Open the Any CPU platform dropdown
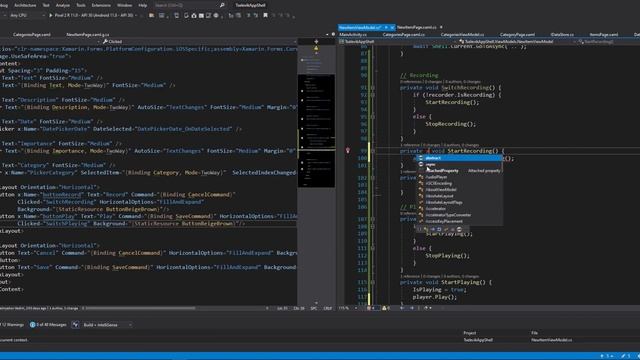This screenshot has width=640, height=360. [27, 15]
